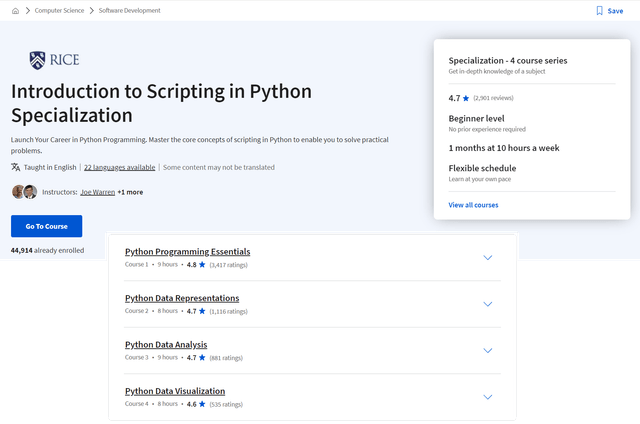This screenshot has width=640, height=424.
Task: Click the Rice University logo
Action: (54, 60)
